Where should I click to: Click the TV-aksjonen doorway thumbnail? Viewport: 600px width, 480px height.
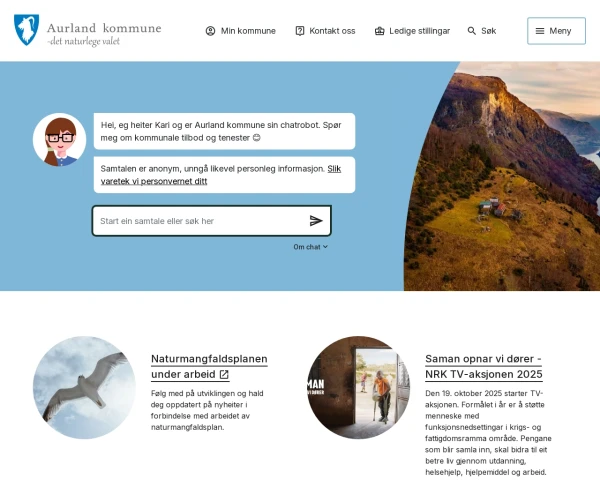point(359,387)
